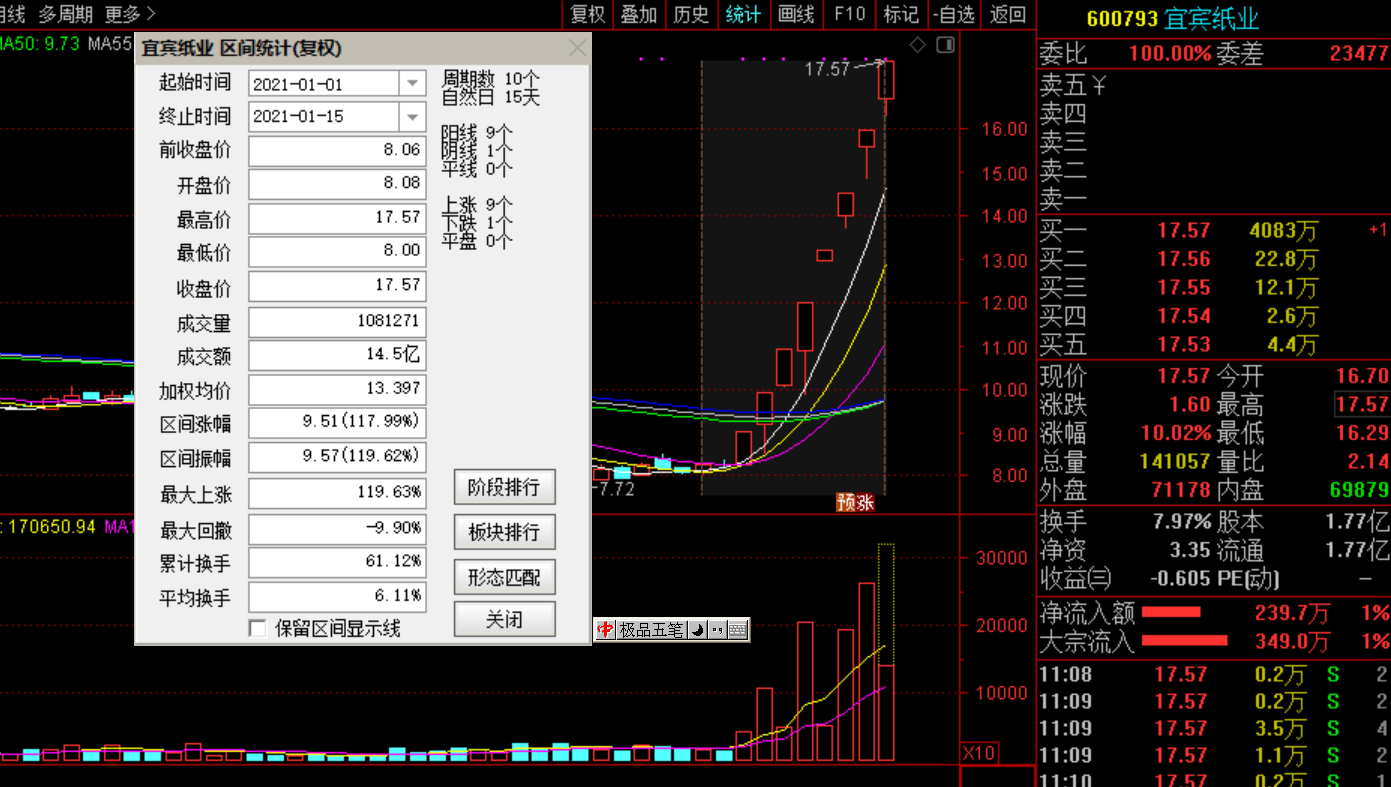Click the red 中 input method icon
Viewport: 1391px width, 787px height.
(605, 630)
